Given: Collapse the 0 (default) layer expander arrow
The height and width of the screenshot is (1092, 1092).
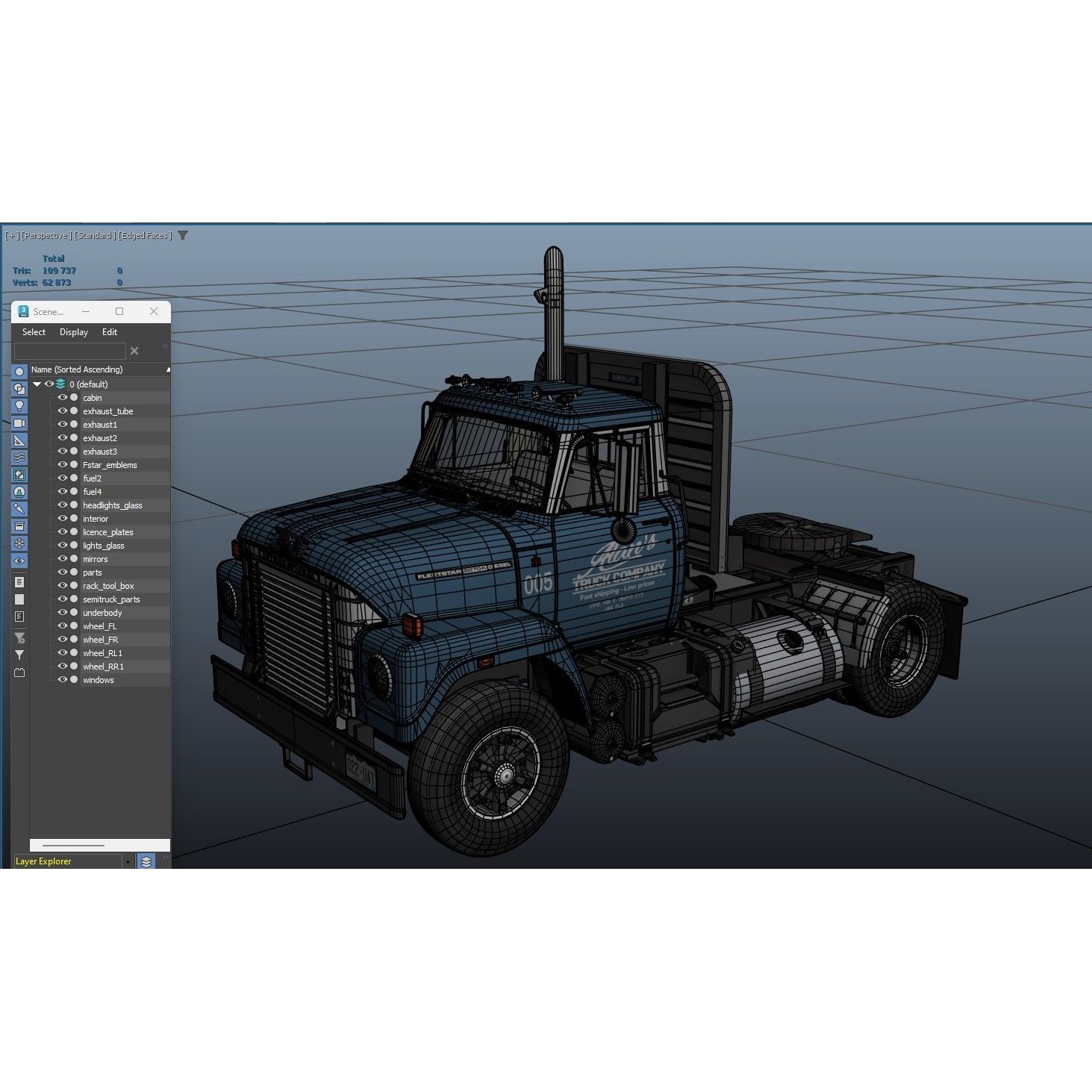Looking at the screenshot, I should [x=36, y=384].
